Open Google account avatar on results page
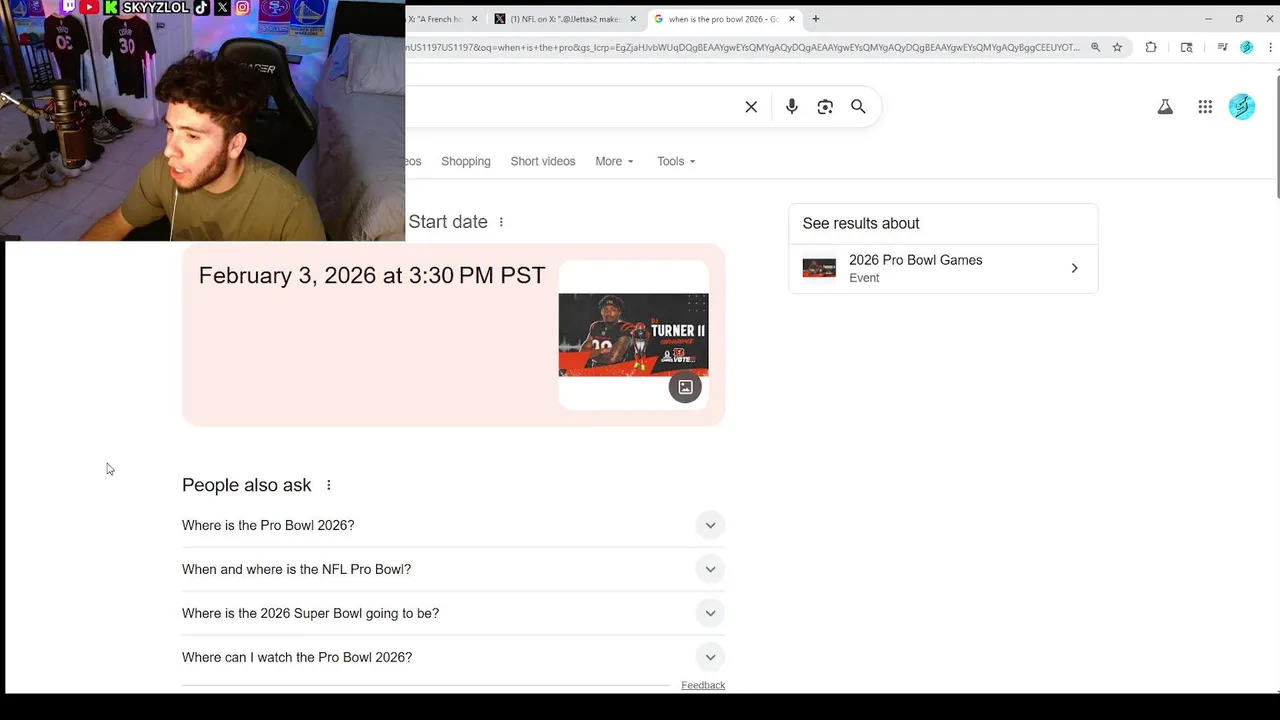The width and height of the screenshot is (1280, 720). tap(1242, 107)
